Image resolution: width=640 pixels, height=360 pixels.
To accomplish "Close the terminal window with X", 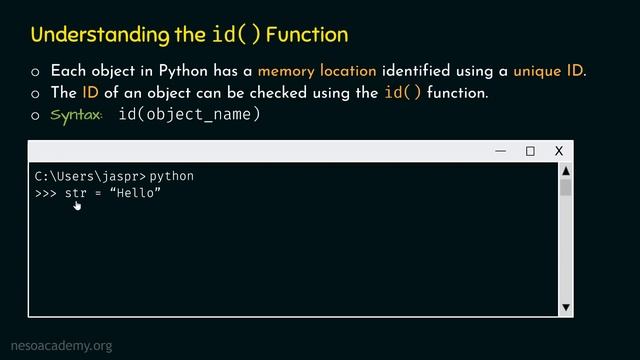I will pos(559,151).
